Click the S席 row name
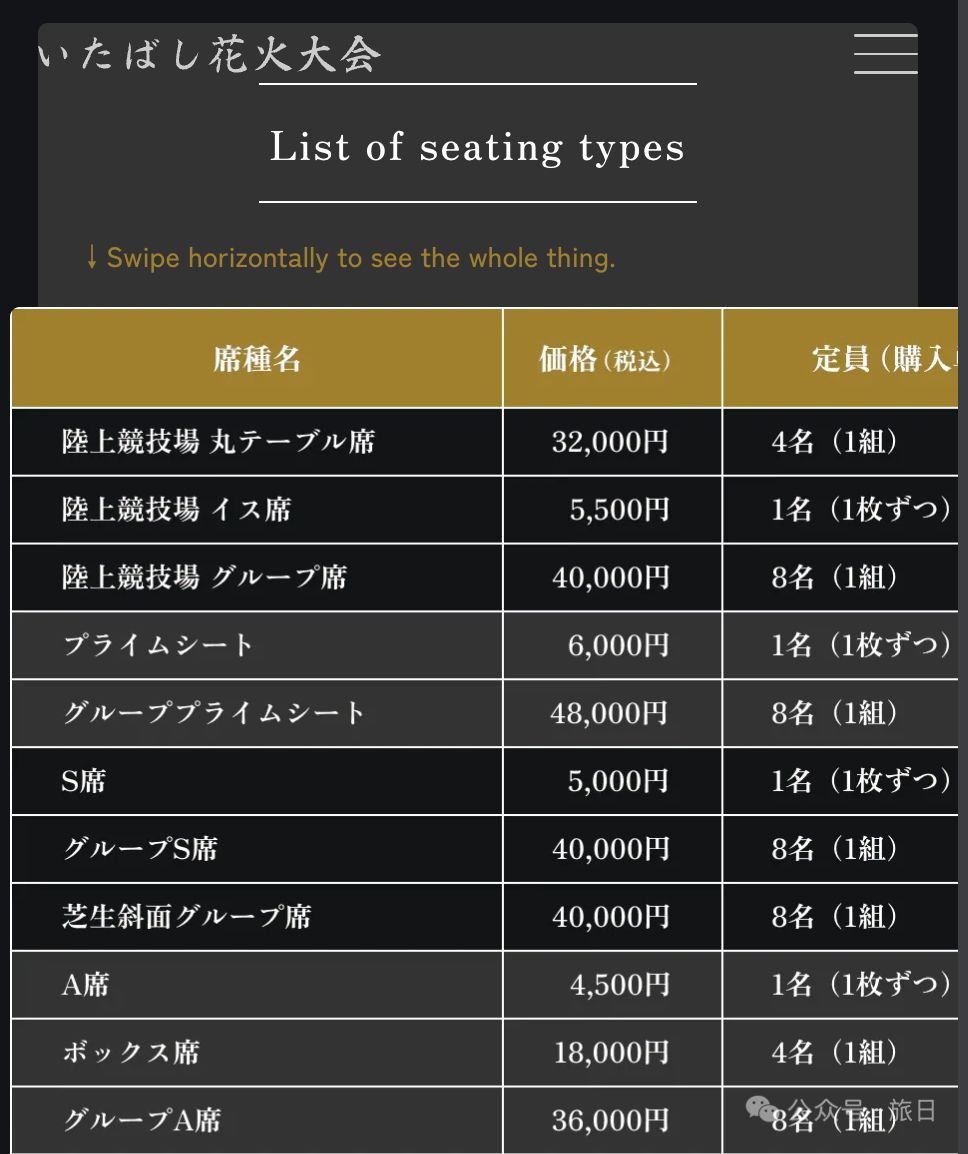Image resolution: width=968 pixels, height=1154 pixels. (x=84, y=781)
